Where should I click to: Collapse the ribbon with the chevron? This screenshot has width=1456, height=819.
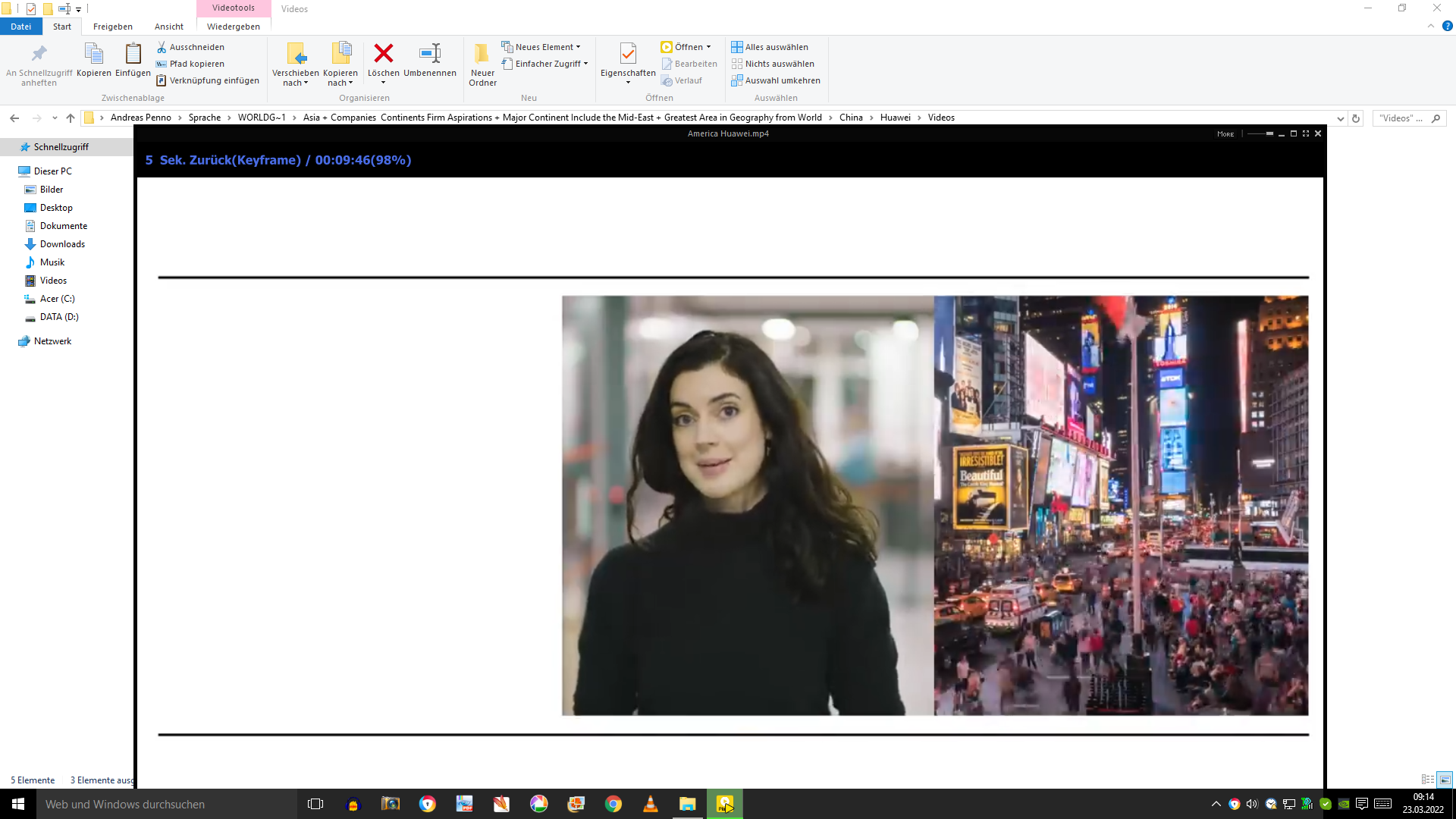[1431, 26]
